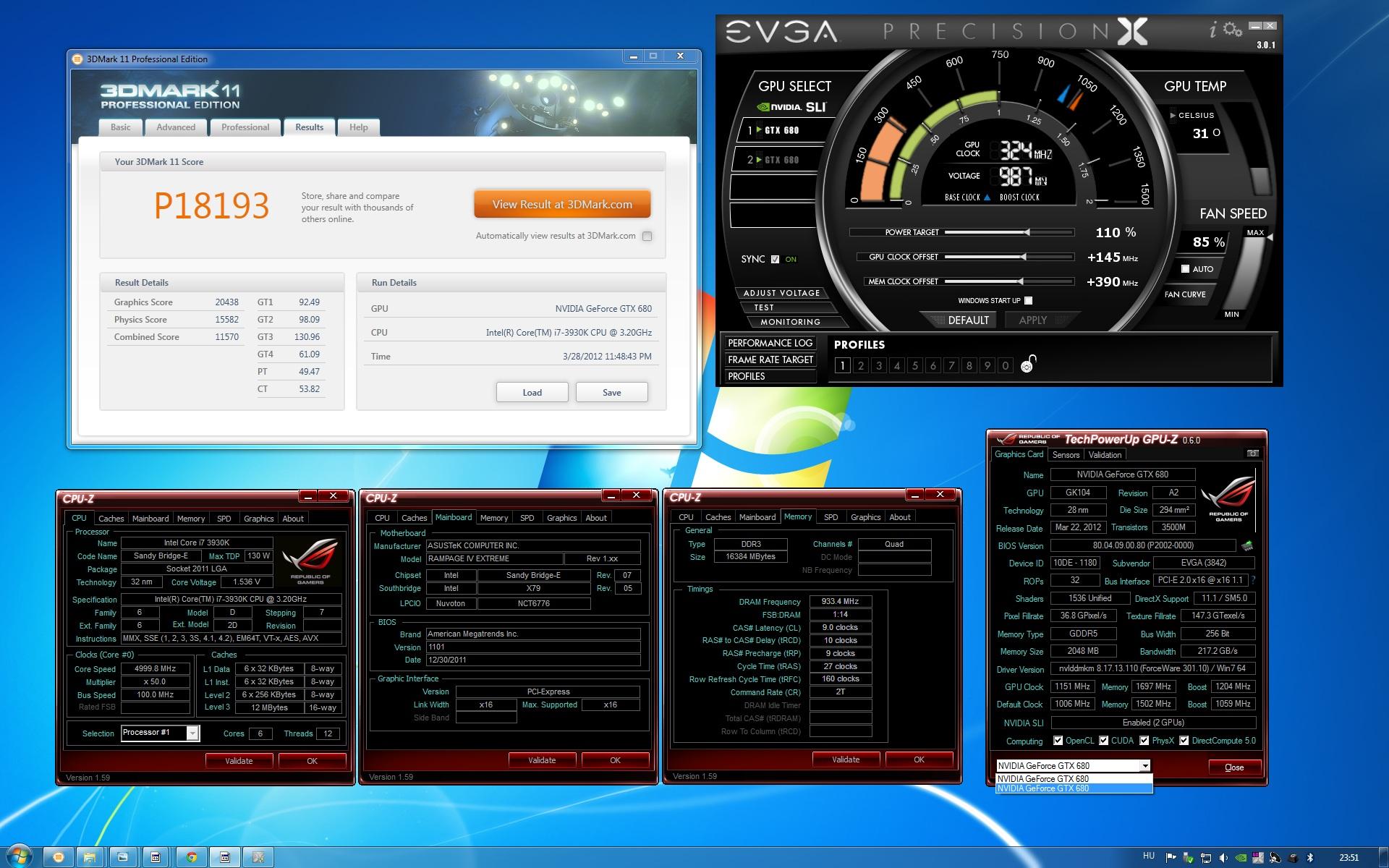
Task: Click the Load button in Run Details
Action: 532,393
